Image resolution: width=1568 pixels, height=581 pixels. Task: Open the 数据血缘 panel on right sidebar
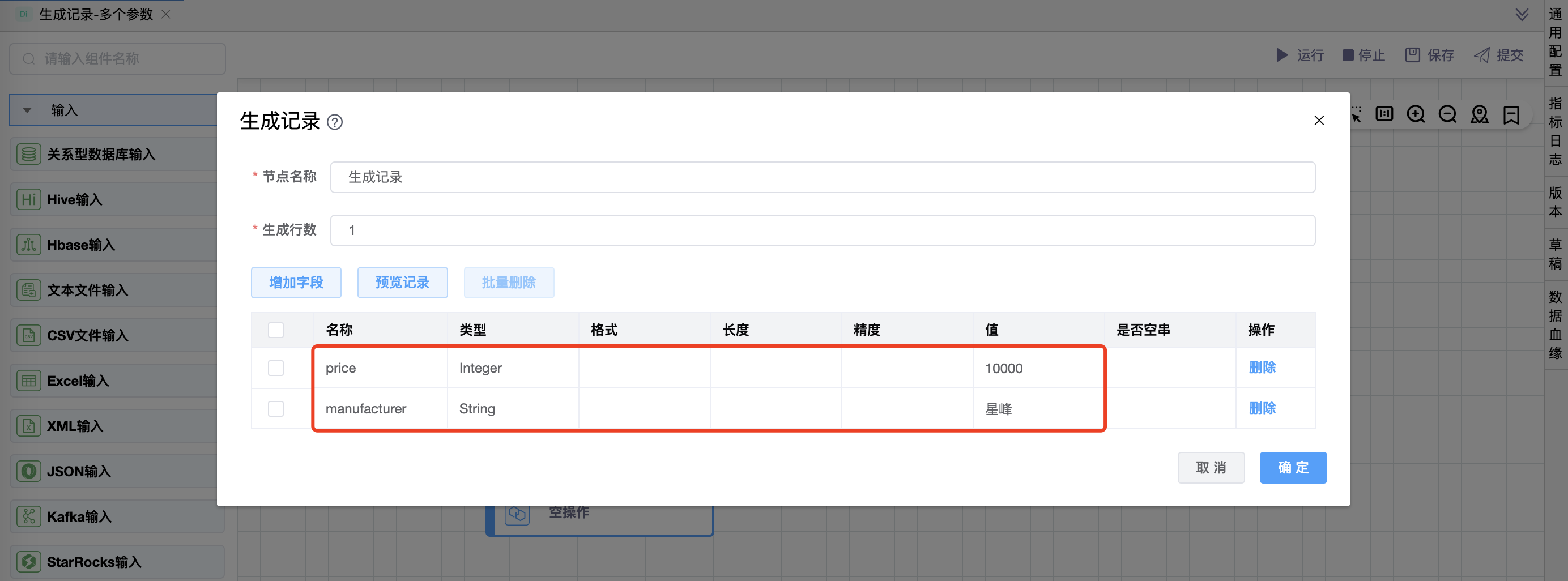tap(1555, 324)
